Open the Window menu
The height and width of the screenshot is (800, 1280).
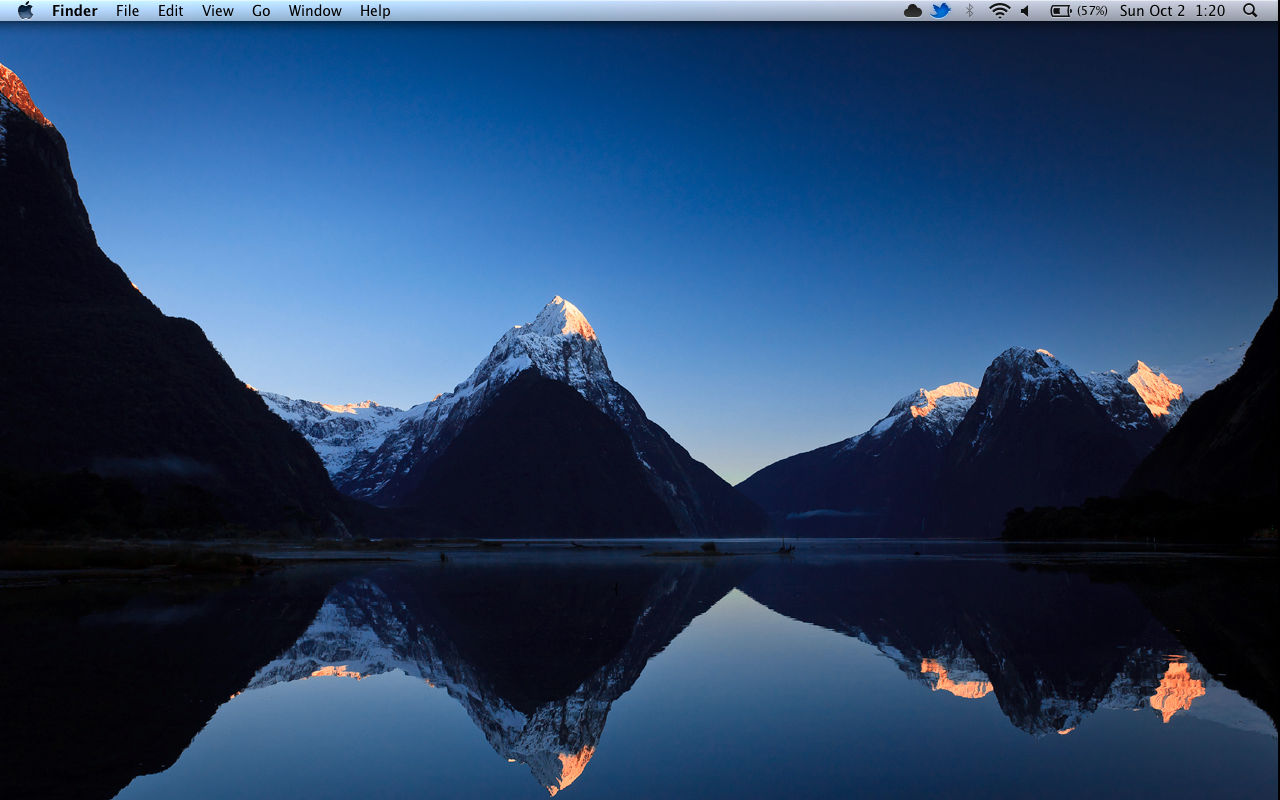[315, 11]
